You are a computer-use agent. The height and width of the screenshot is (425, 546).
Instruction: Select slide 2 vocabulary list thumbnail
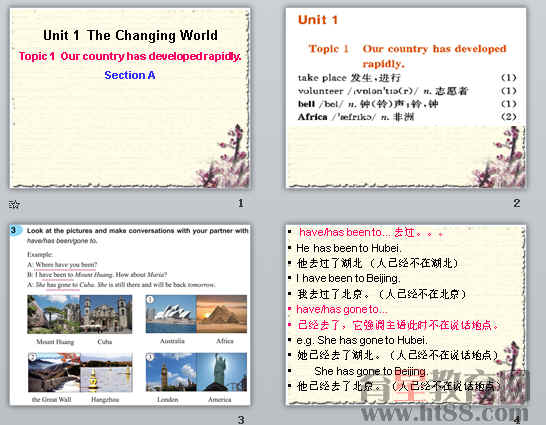406,99
